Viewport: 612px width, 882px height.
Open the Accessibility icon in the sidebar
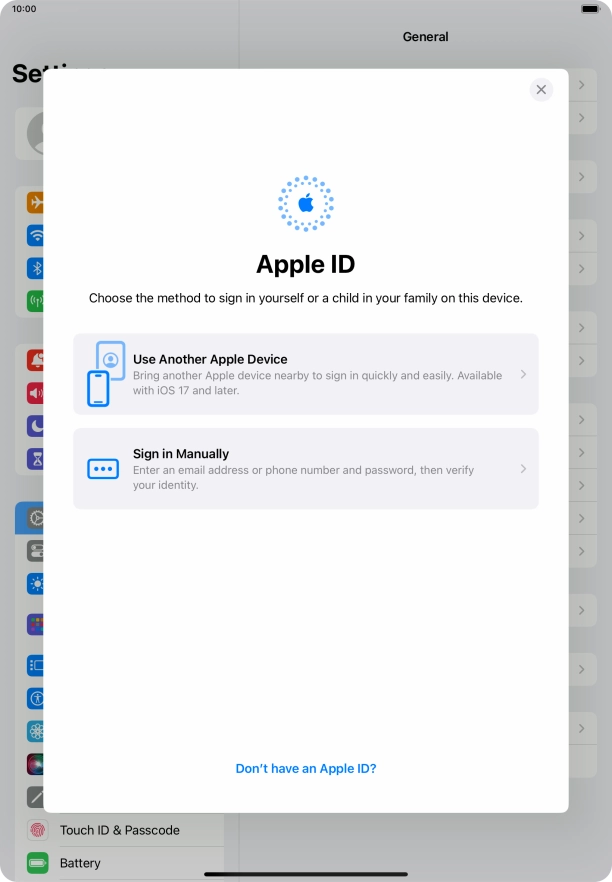(x=37, y=698)
